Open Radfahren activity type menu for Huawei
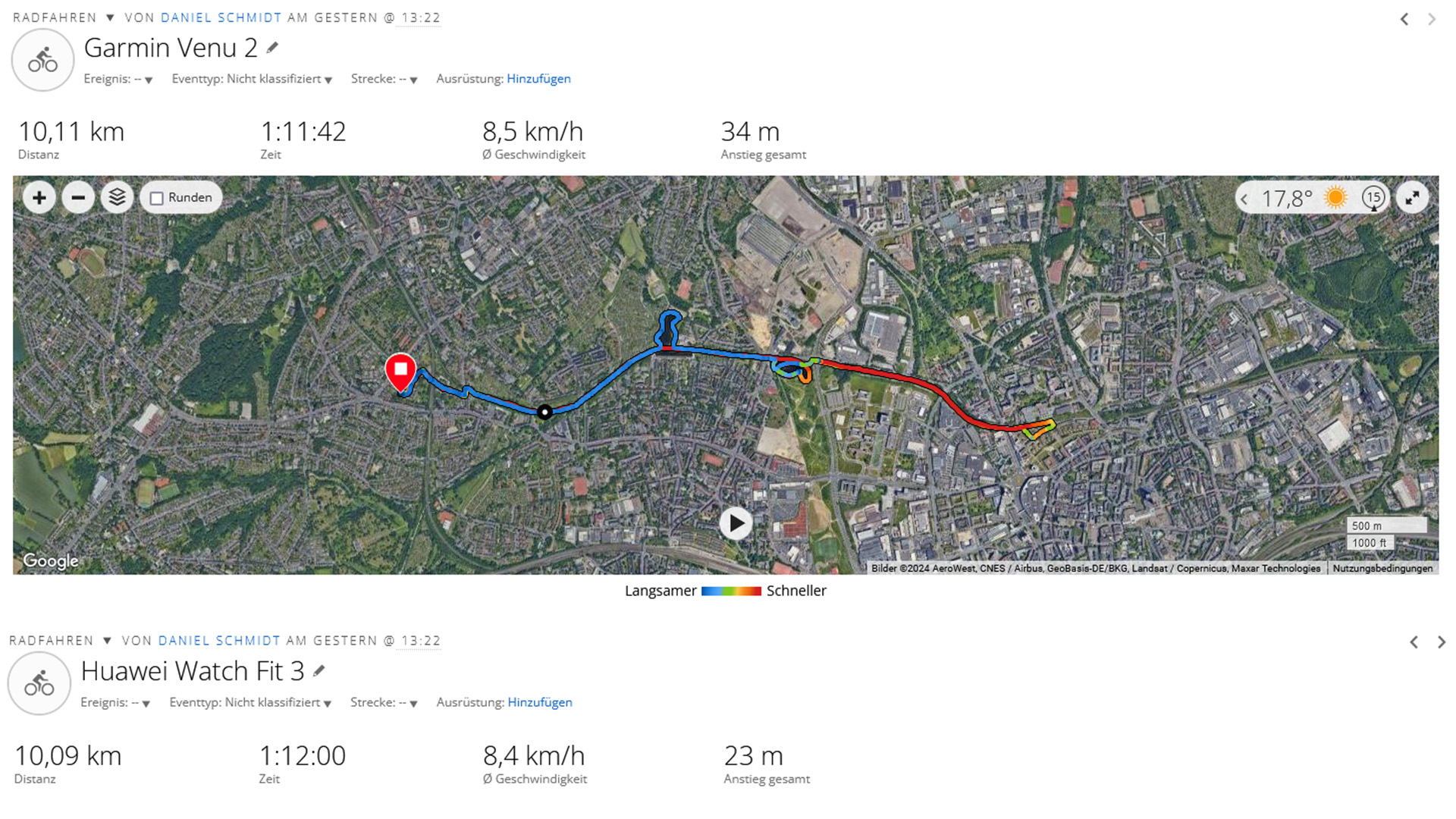The image size is (1456, 819). (x=107, y=641)
